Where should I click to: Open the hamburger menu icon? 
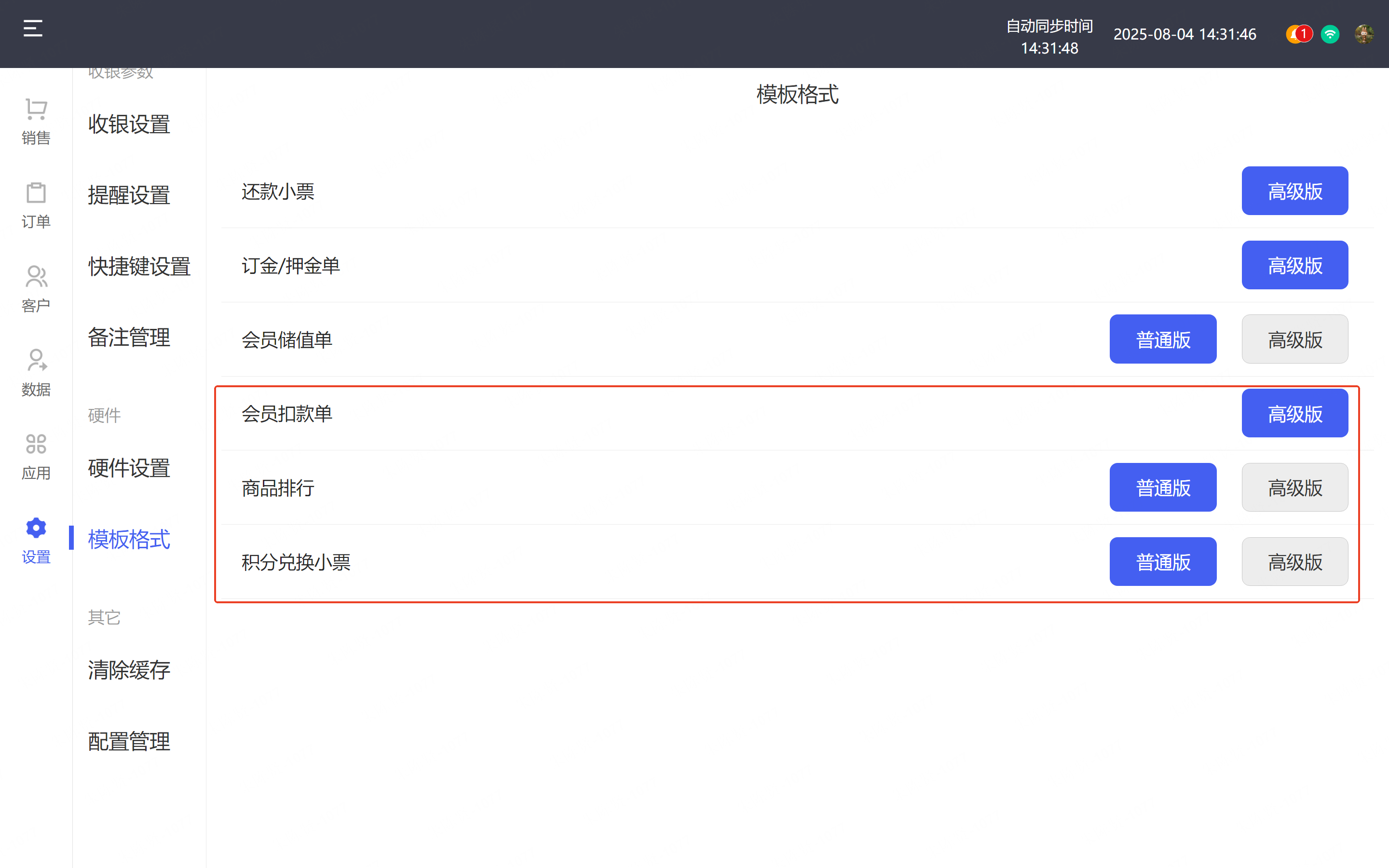click(x=33, y=28)
